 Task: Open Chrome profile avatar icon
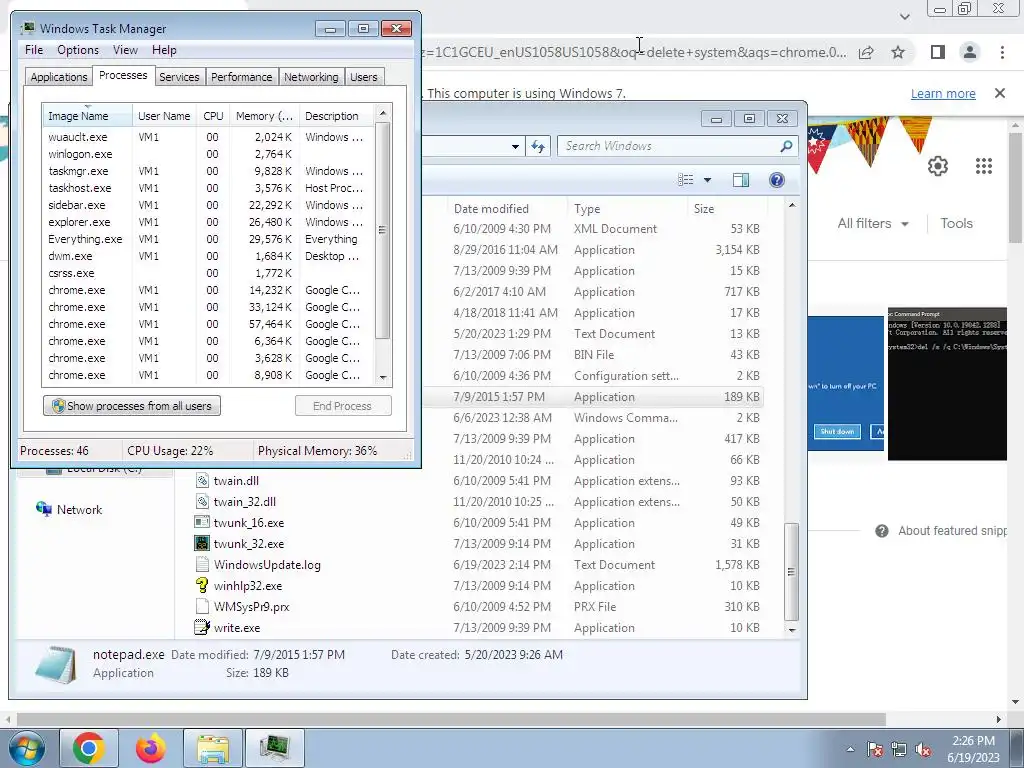tap(970, 52)
